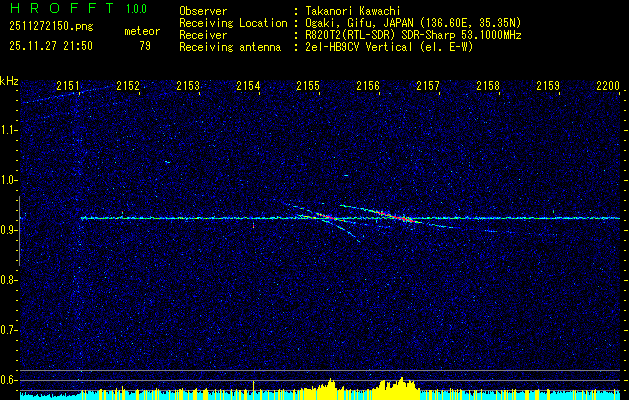Click the 0.7 kHz axis label
Screen dimensions: 629x400
pyautogui.click(x=9, y=330)
